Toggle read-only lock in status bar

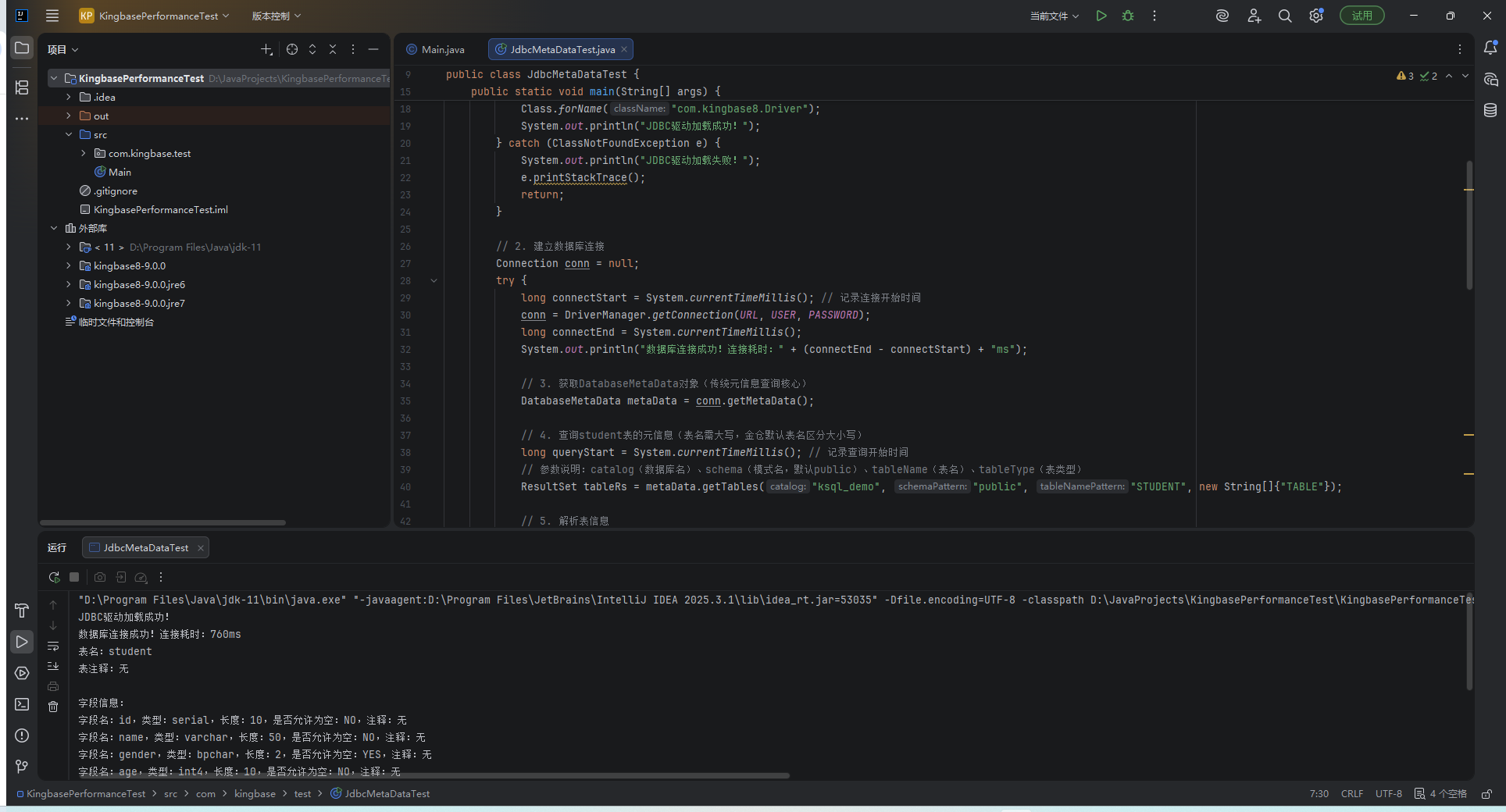[1486, 794]
